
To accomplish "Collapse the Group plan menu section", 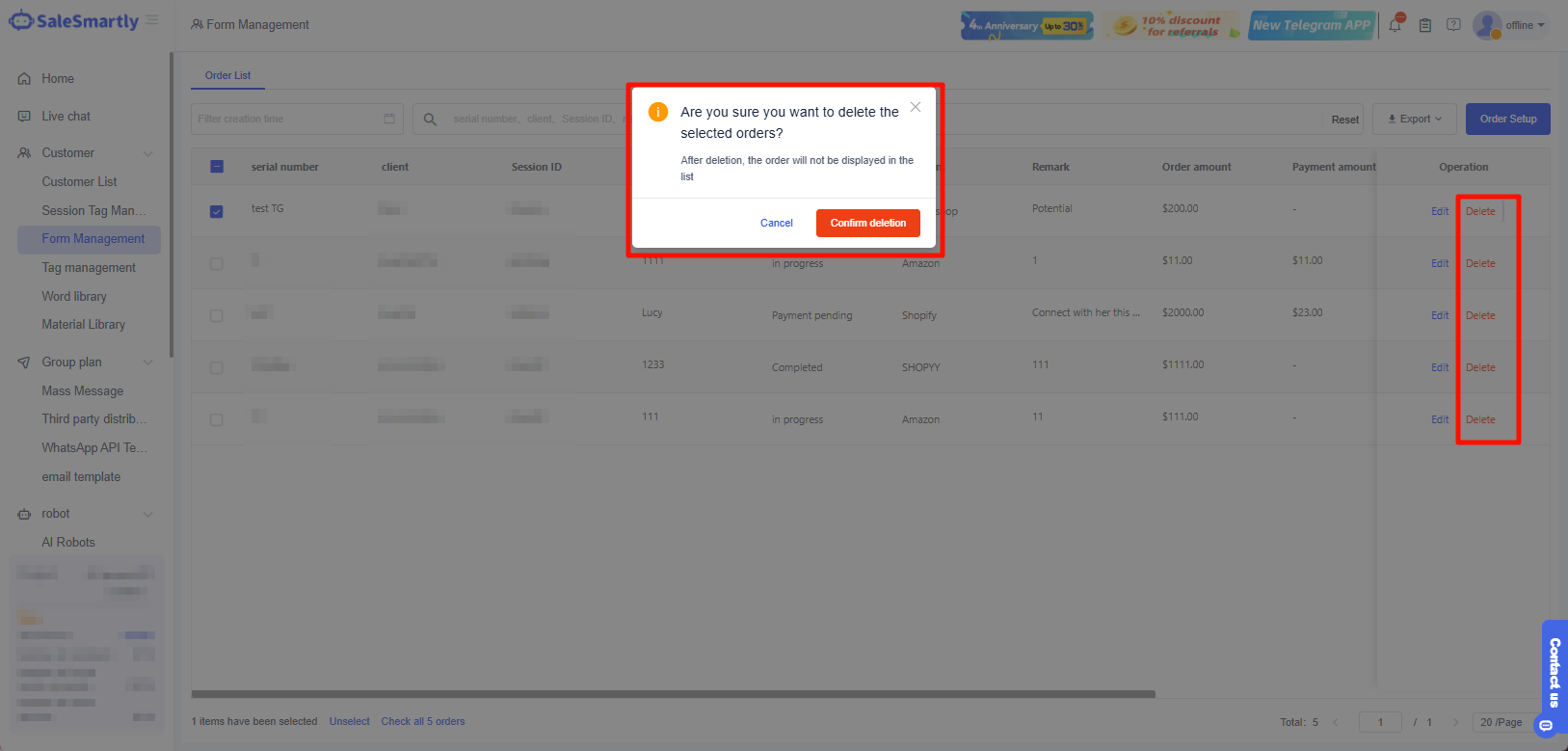I will (148, 362).
